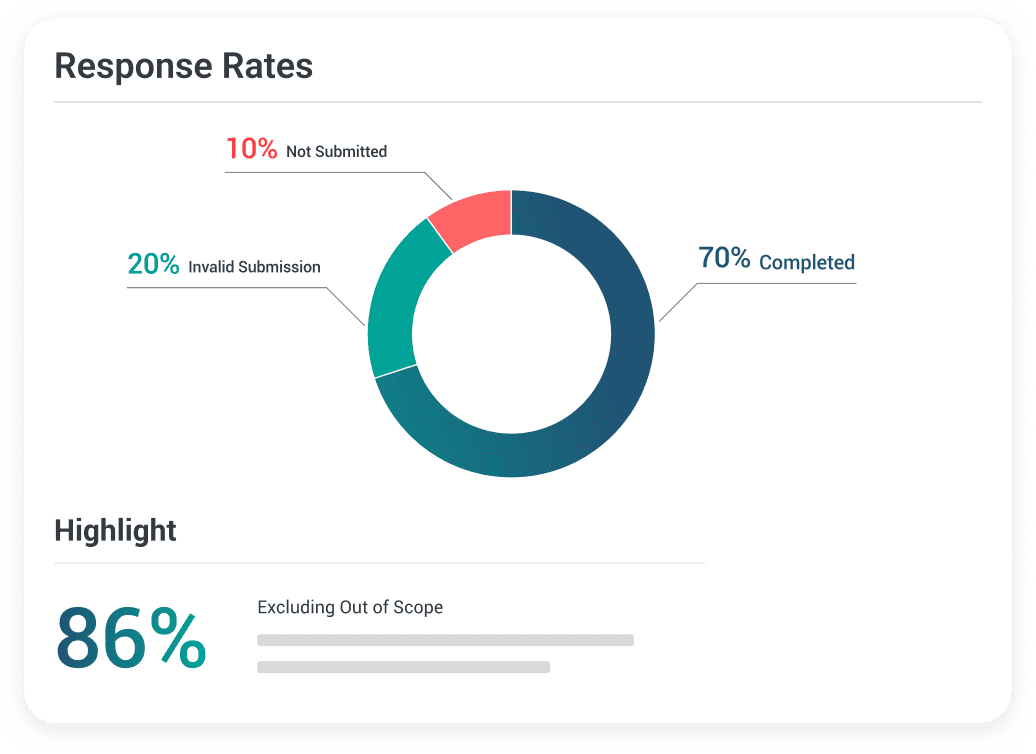The image size is (1036, 754).
Task: Select the Not Submitted legend text
Action: [x=336, y=152]
